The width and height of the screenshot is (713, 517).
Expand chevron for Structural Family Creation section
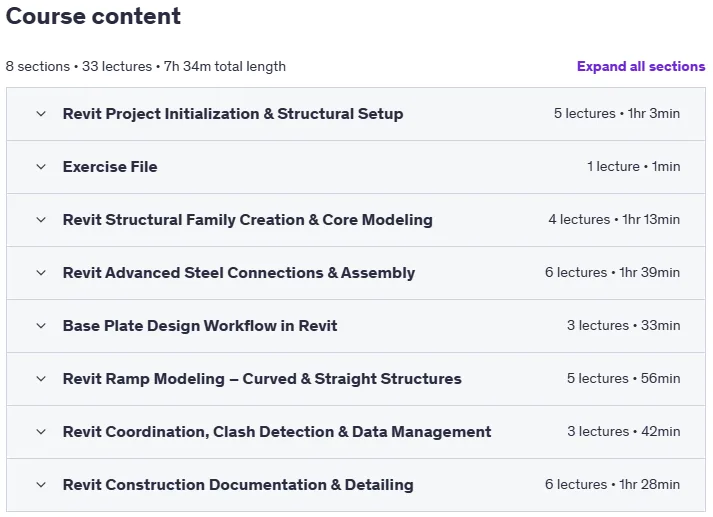coord(41,220)
